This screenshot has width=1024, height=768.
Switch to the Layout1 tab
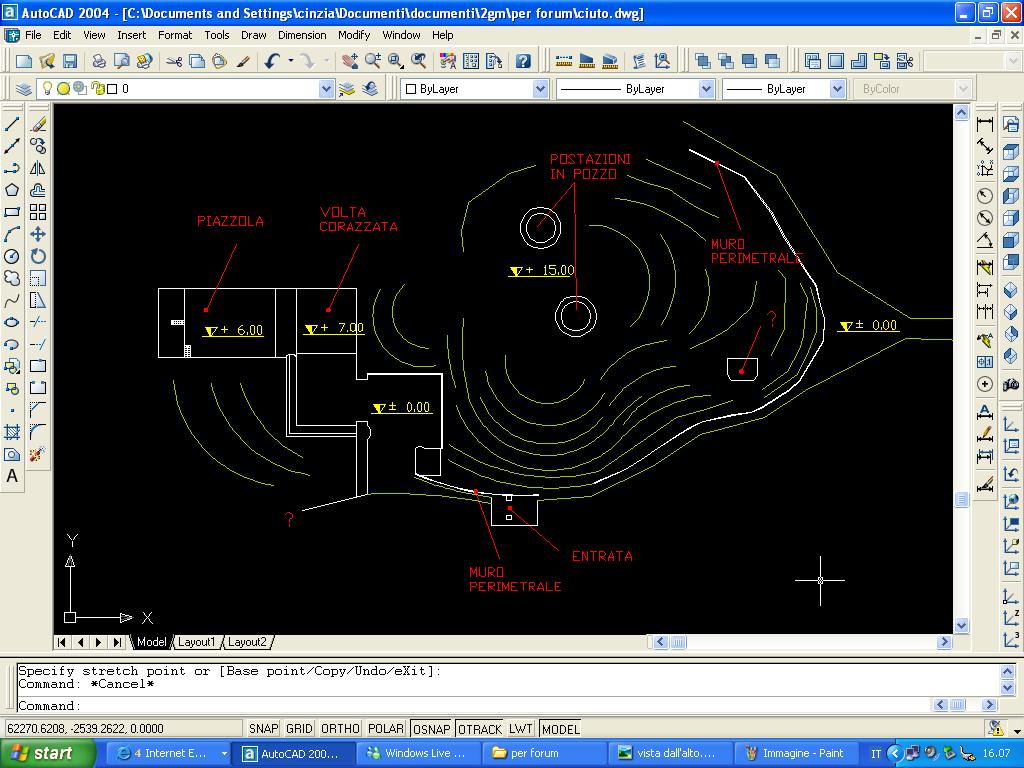[196, 642]
